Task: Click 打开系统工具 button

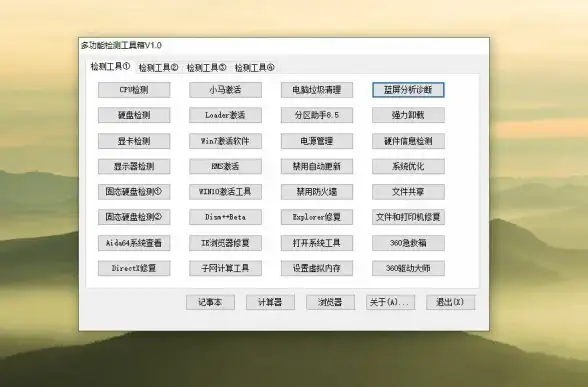Action: pyautogui.click(x=317, y=243)
